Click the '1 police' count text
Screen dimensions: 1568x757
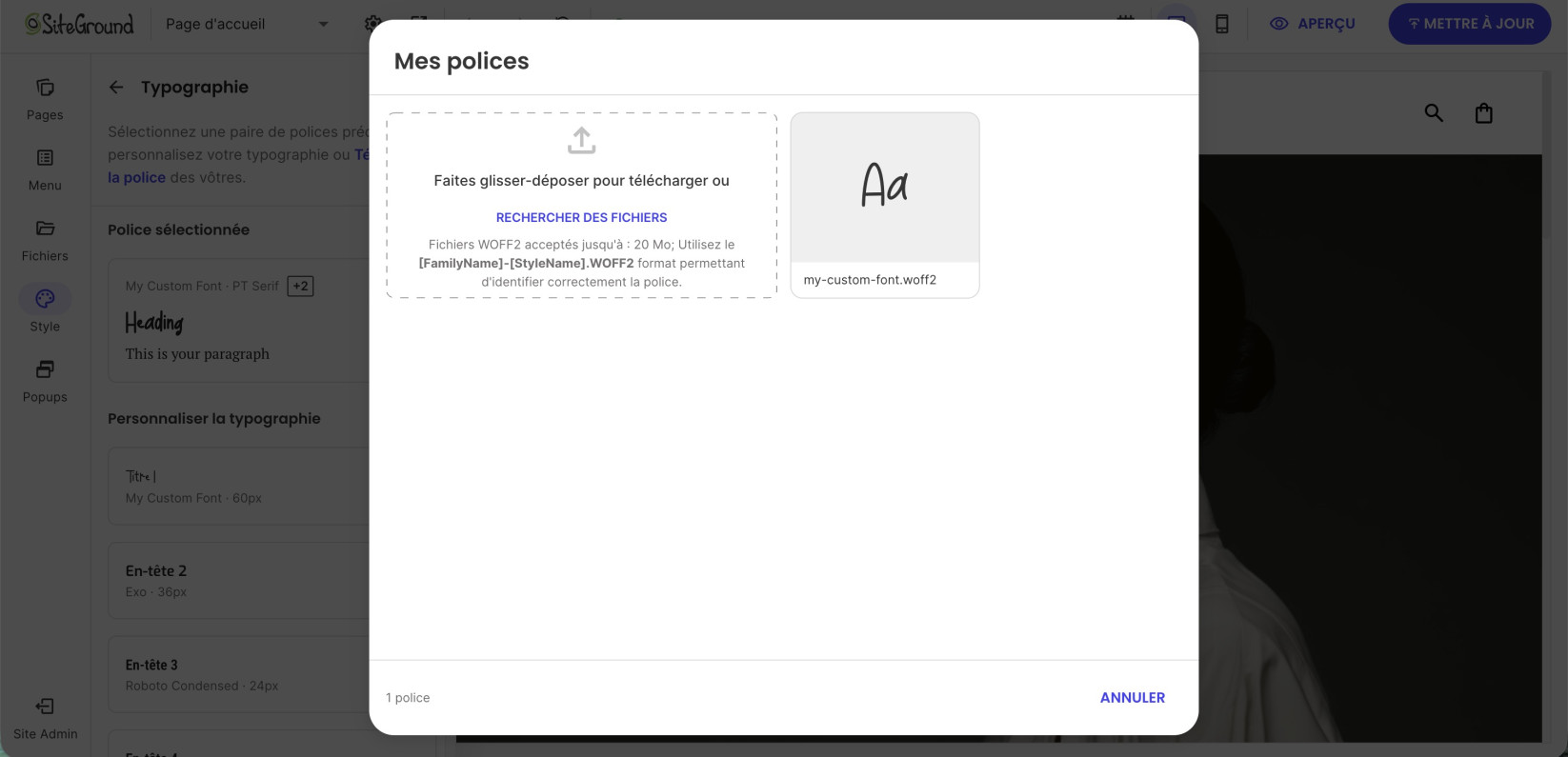pos(408,697)
